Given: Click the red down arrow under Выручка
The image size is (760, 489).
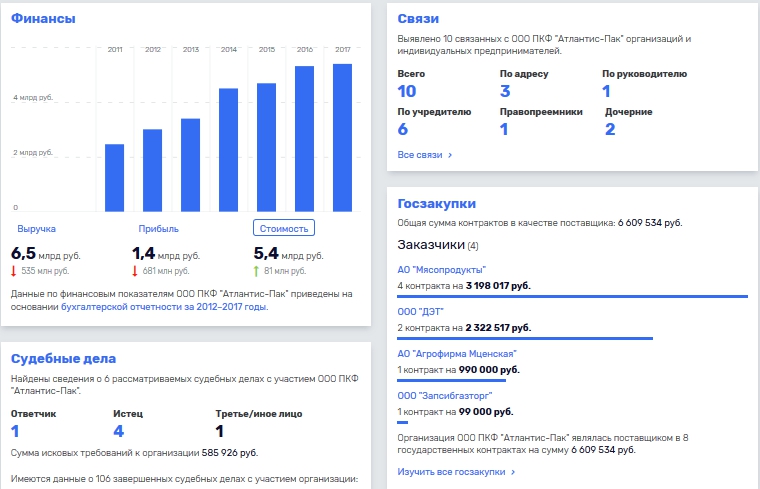Looking at the screenshot, I should coord(14,271).
